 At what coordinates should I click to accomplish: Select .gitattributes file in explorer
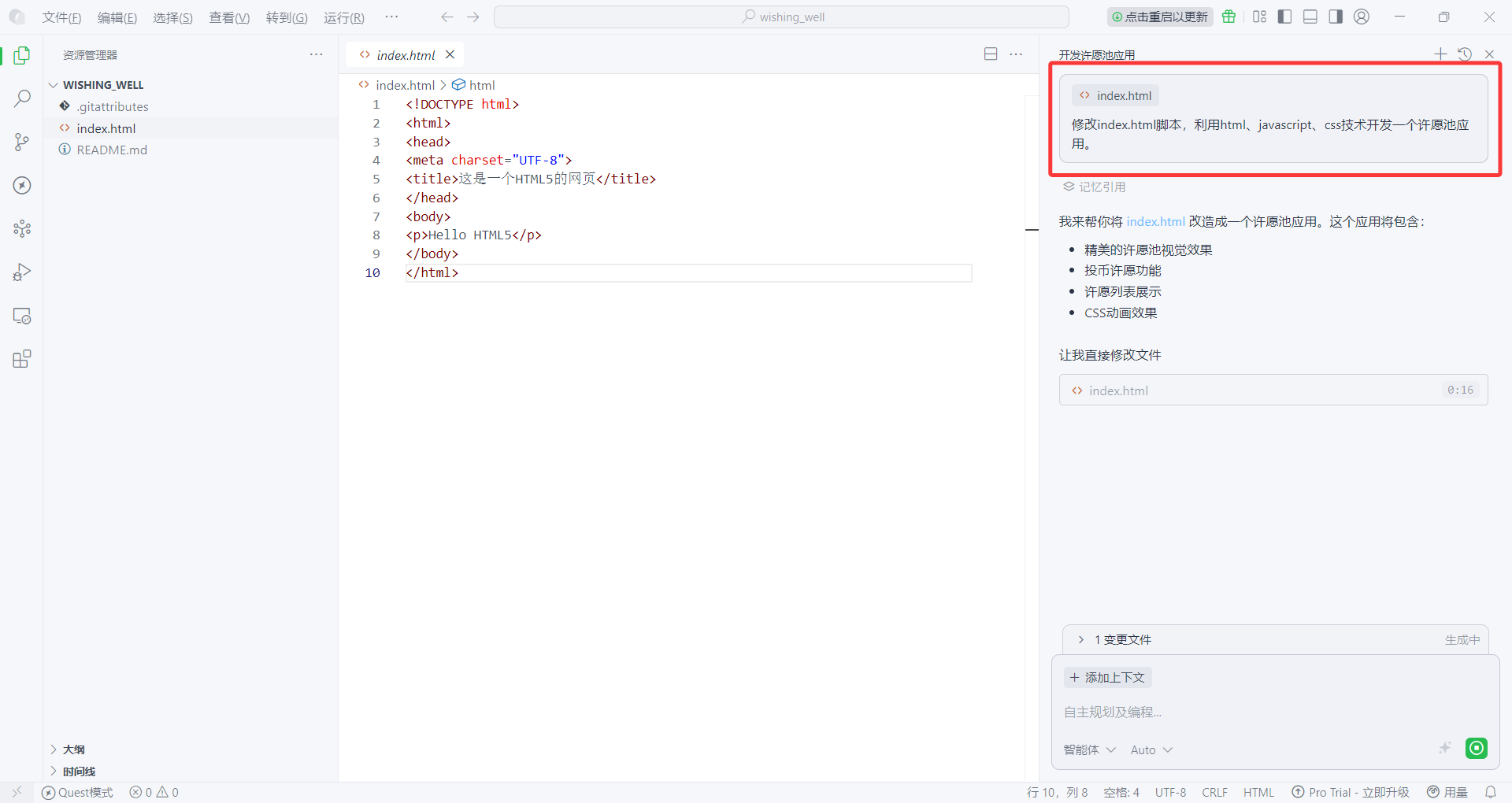[x=113, y=106]
